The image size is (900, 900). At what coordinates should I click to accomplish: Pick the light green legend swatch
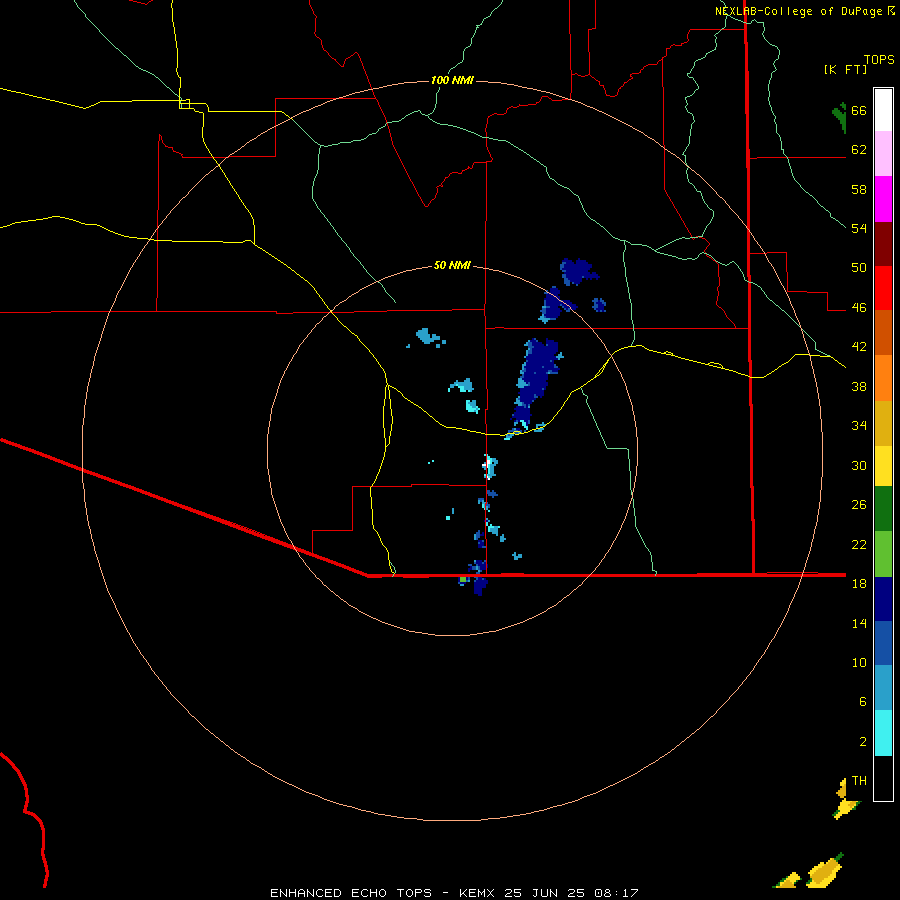[x=883, y=554]
